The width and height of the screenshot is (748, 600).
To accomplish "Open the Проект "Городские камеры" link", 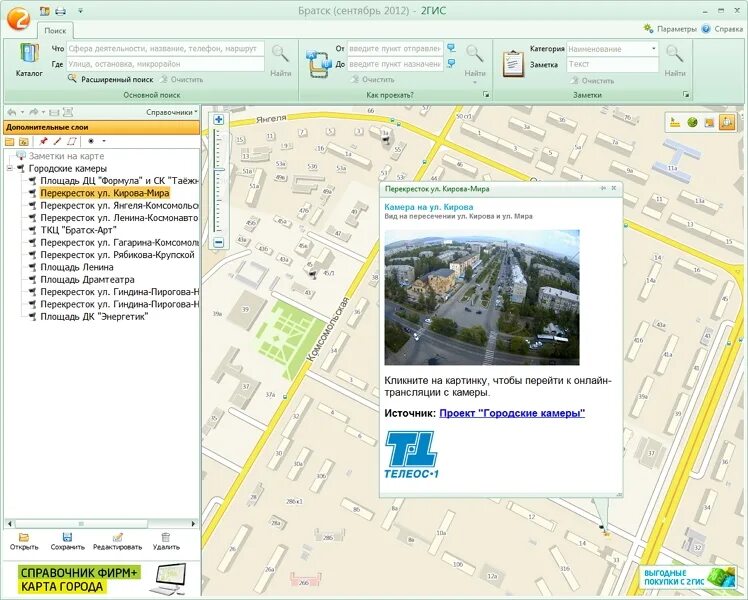I will [x=512, y=414].
